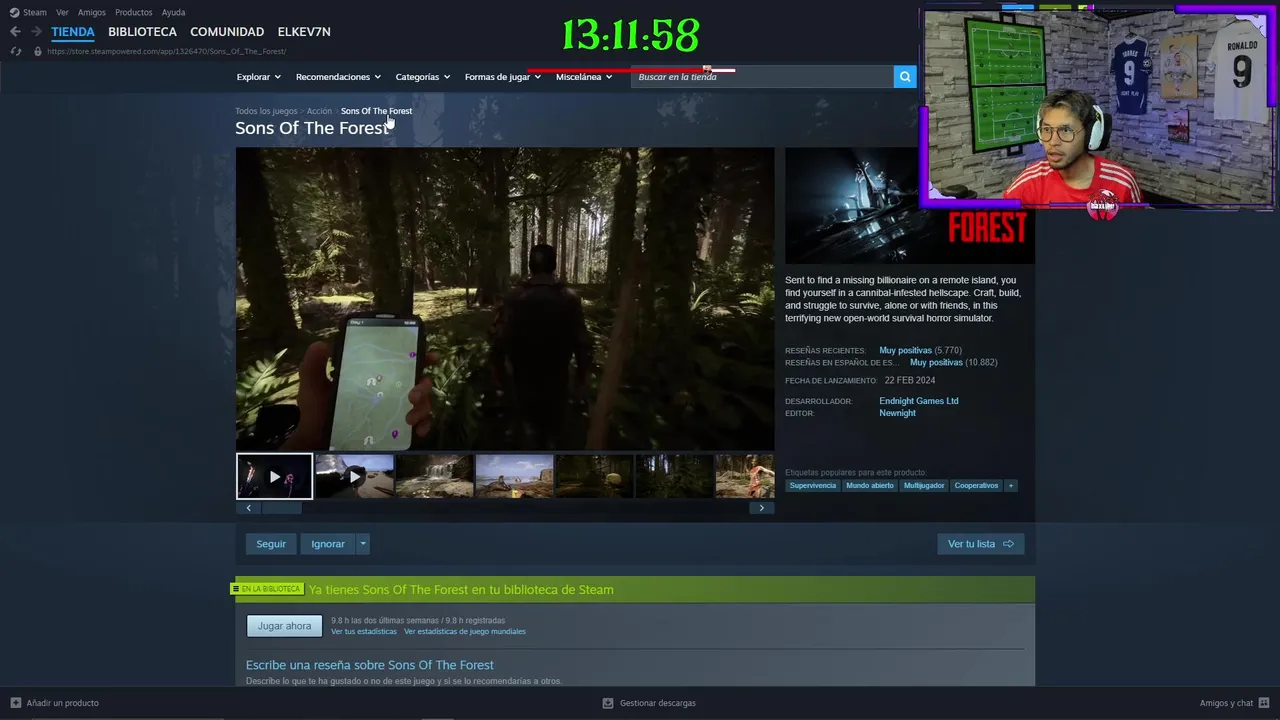Open Todos los juegos breadcrumb
1280x720 pixels.
click(266, 111)
